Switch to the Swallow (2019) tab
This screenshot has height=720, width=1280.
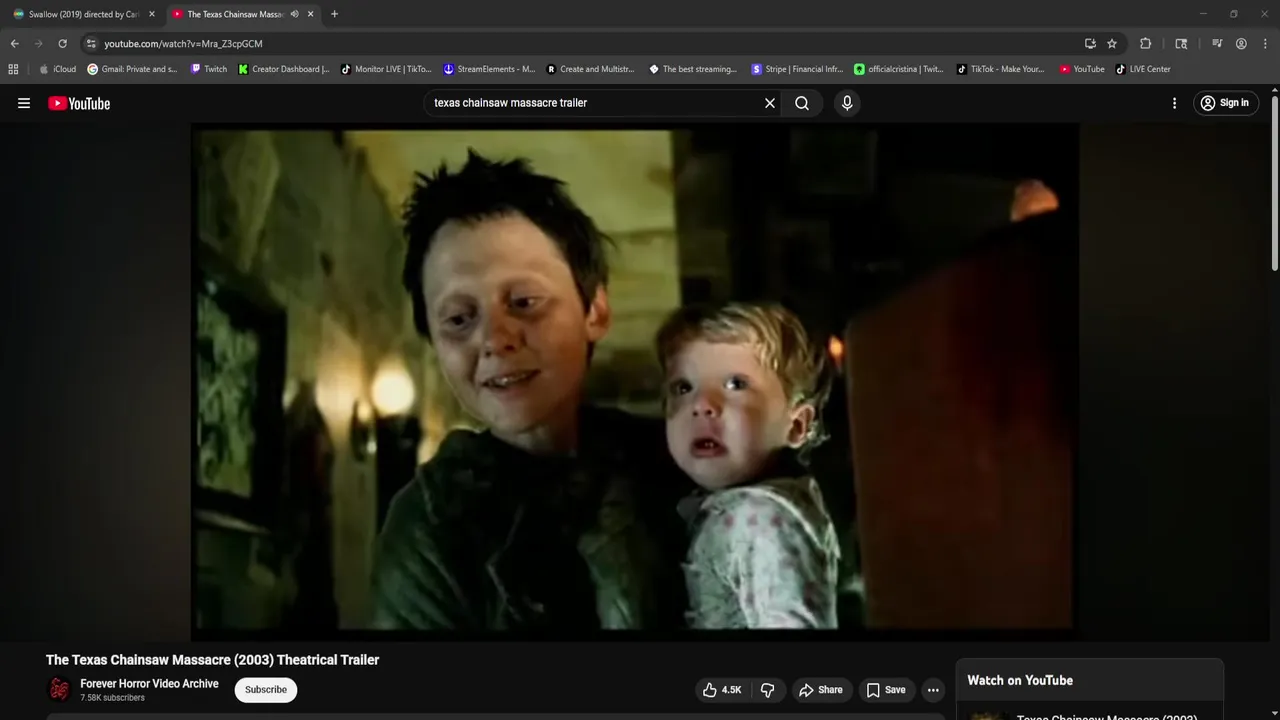[83, 14]
